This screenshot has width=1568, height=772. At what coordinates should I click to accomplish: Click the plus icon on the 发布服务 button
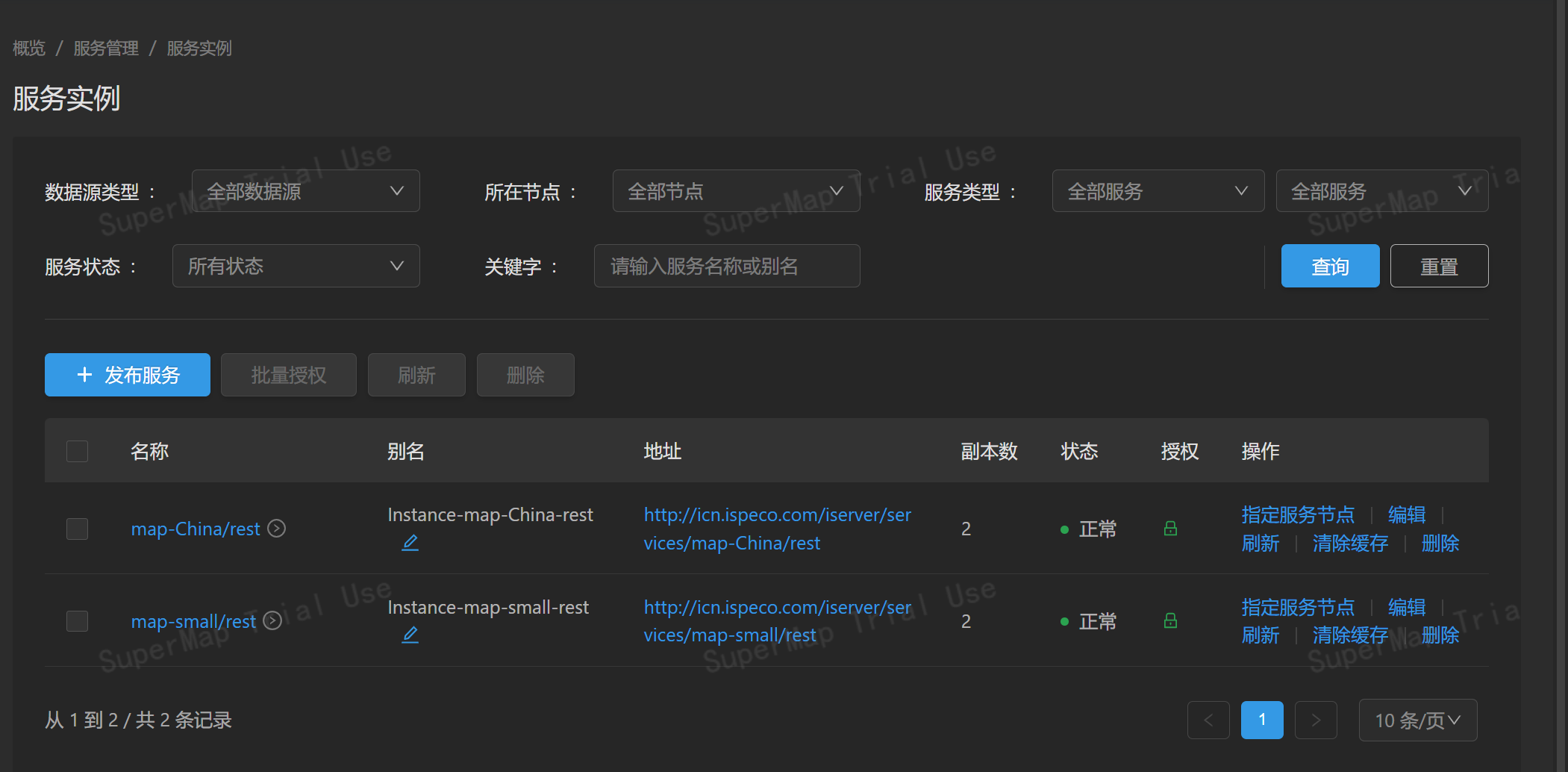click(x=84, y=375)
